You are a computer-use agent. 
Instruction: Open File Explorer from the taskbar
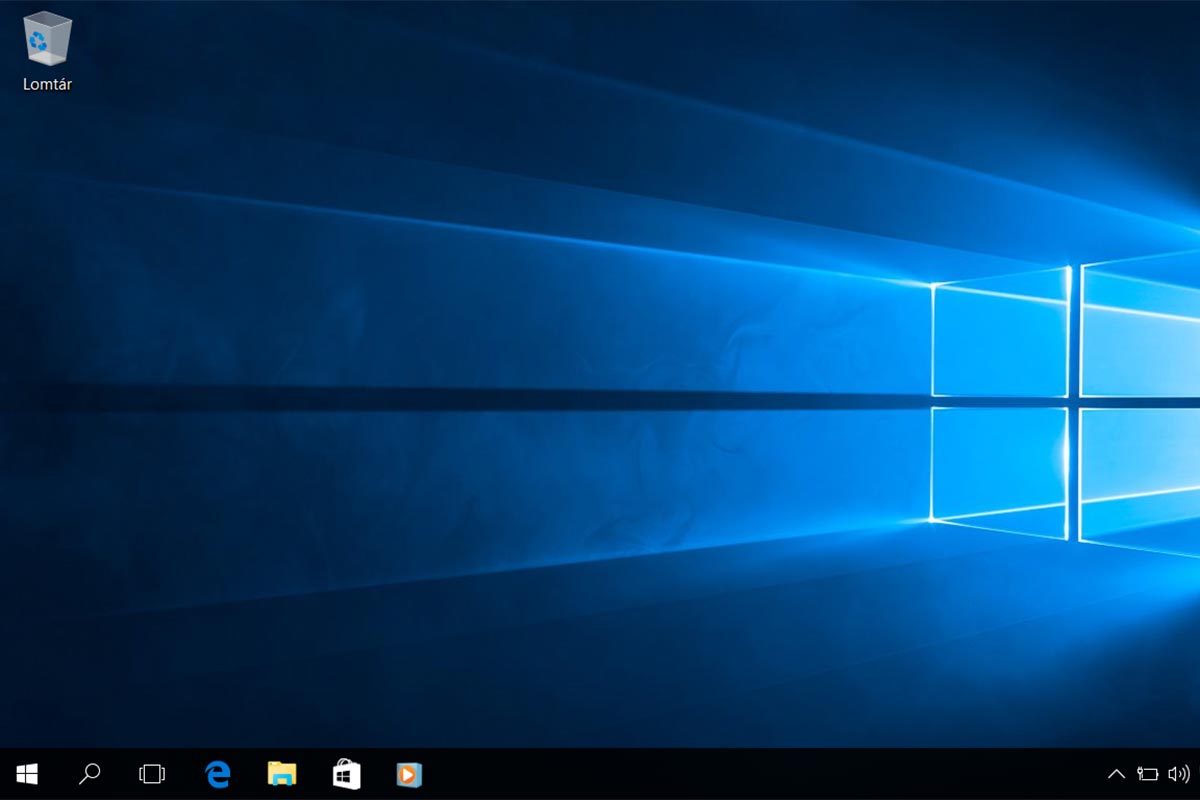(x=282, y=774)
